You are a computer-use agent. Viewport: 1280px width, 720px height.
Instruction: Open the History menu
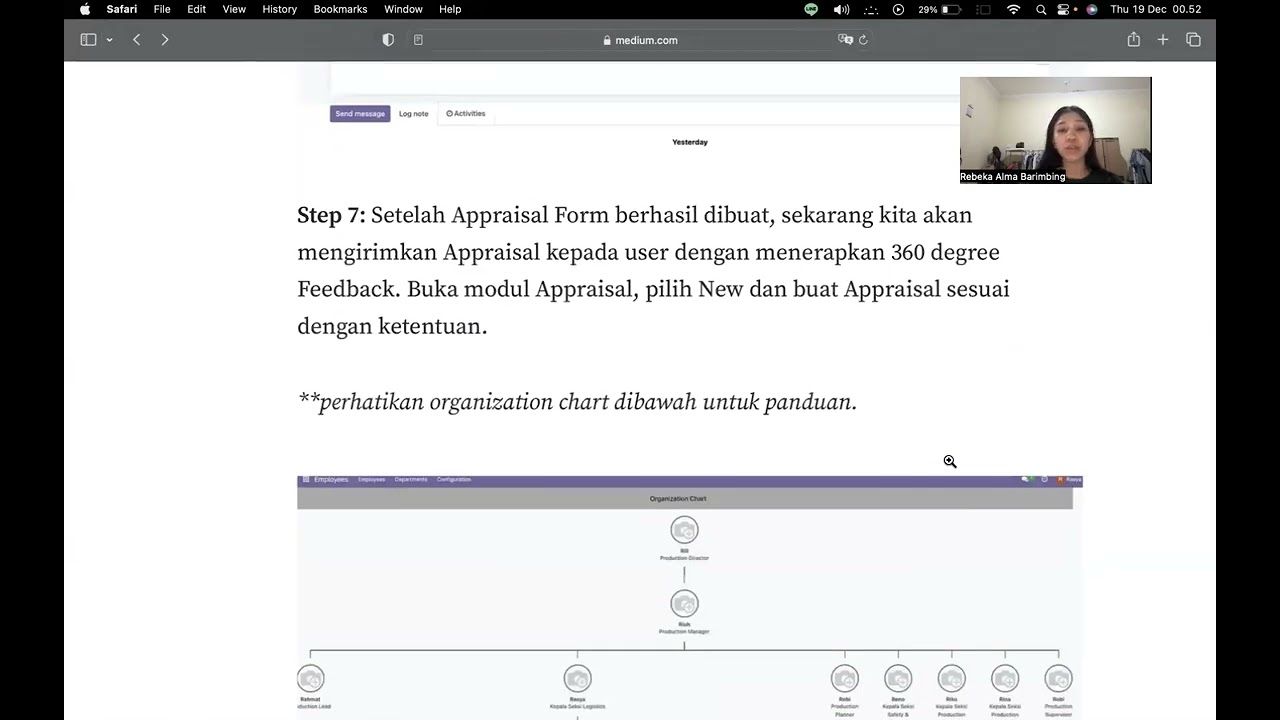pyautogui.click(x=279, y=9)
